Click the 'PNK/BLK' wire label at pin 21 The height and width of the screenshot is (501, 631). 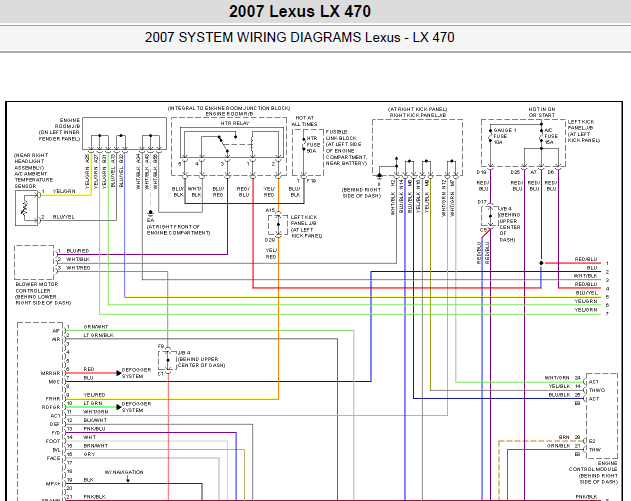94,497
